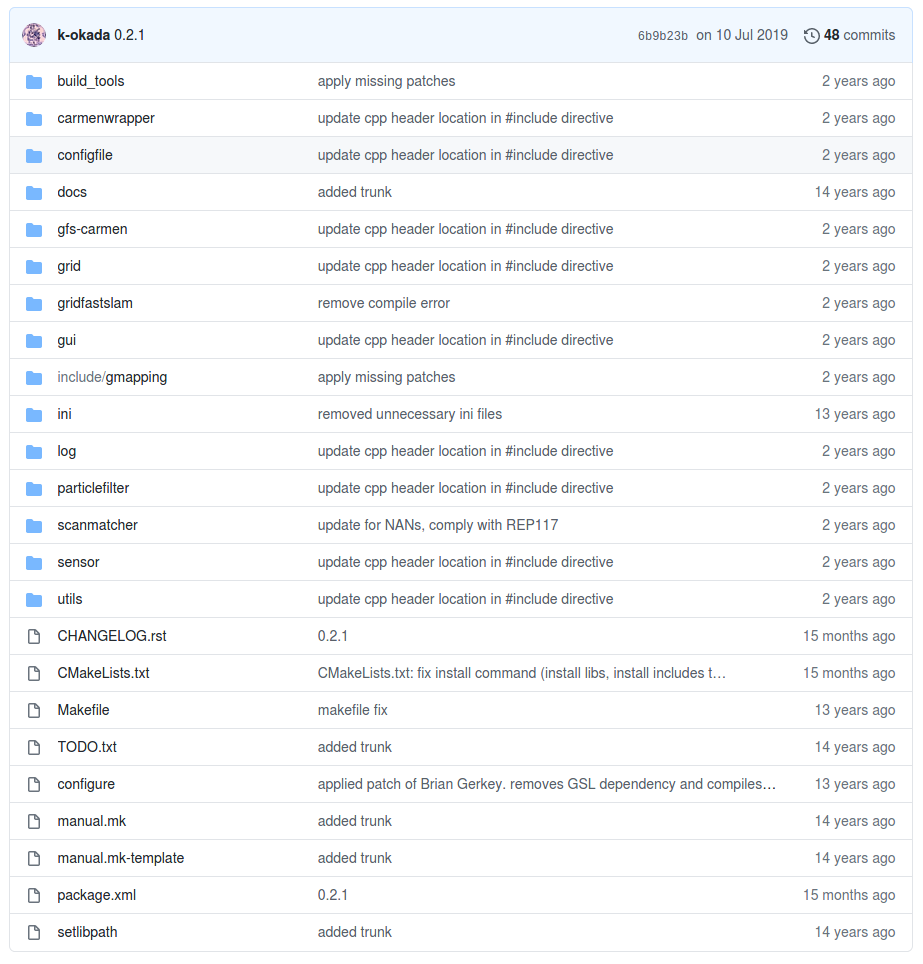Click "update for NANs, comply with REP117"
Image resolution: width=923 pixels, height=964 pixels.
tap(437, 525)
